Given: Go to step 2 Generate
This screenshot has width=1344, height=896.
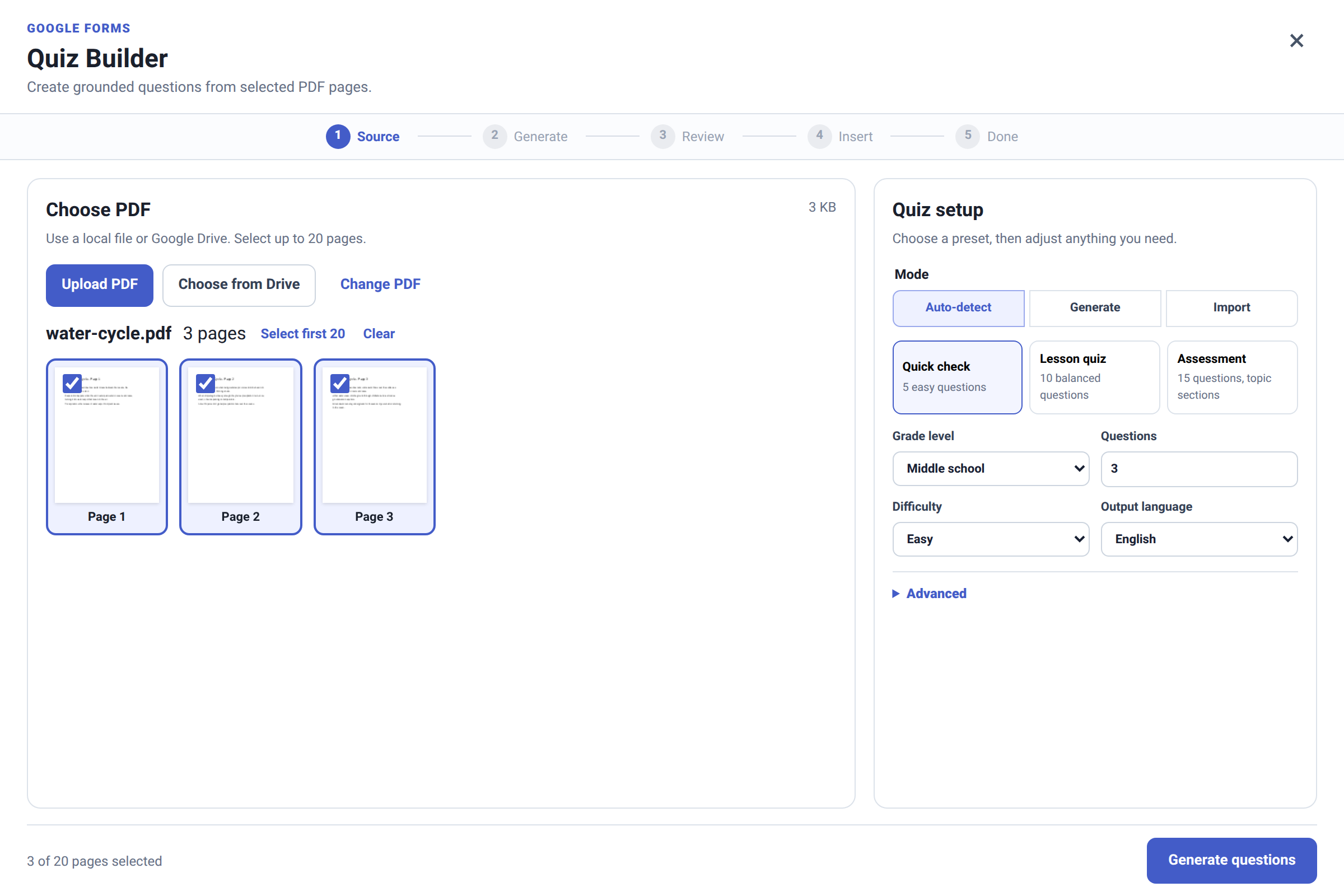Looking at the screenshot, I should tap(525, 137).
